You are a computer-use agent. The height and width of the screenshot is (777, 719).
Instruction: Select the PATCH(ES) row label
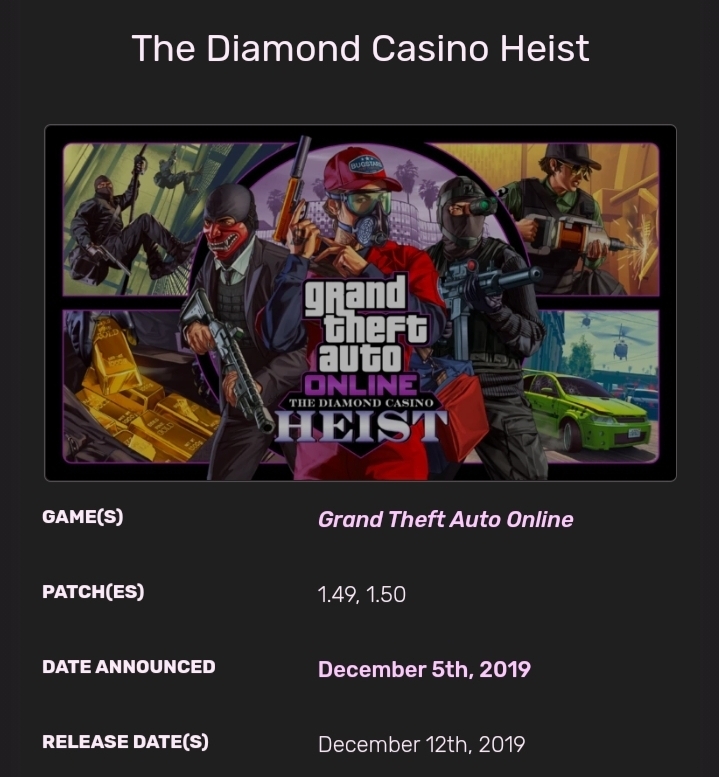tap(93, 592)
